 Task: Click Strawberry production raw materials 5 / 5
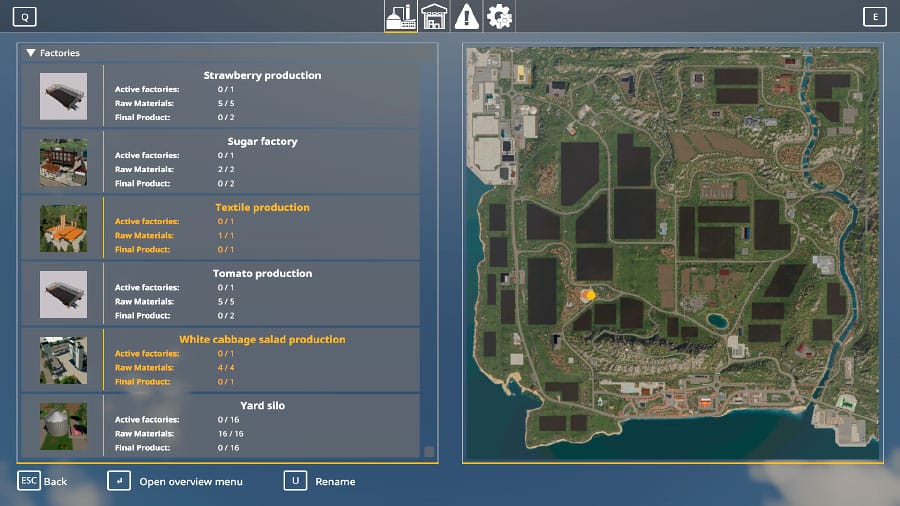click(226, 103)
